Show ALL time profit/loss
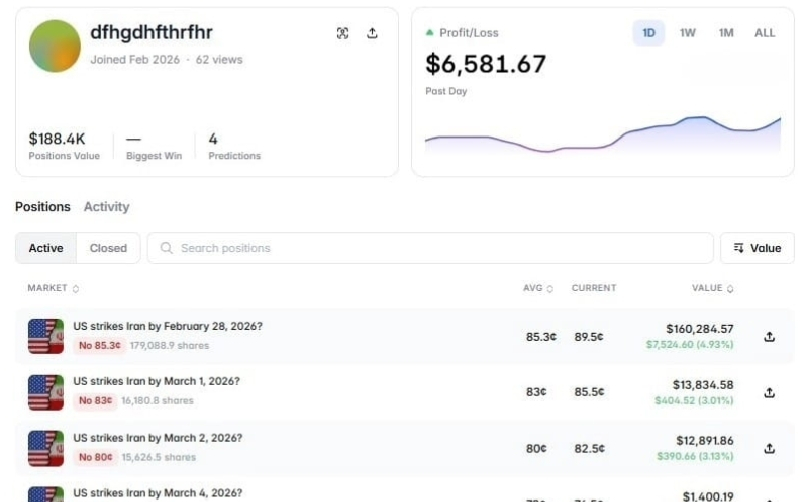 [765, 33]
